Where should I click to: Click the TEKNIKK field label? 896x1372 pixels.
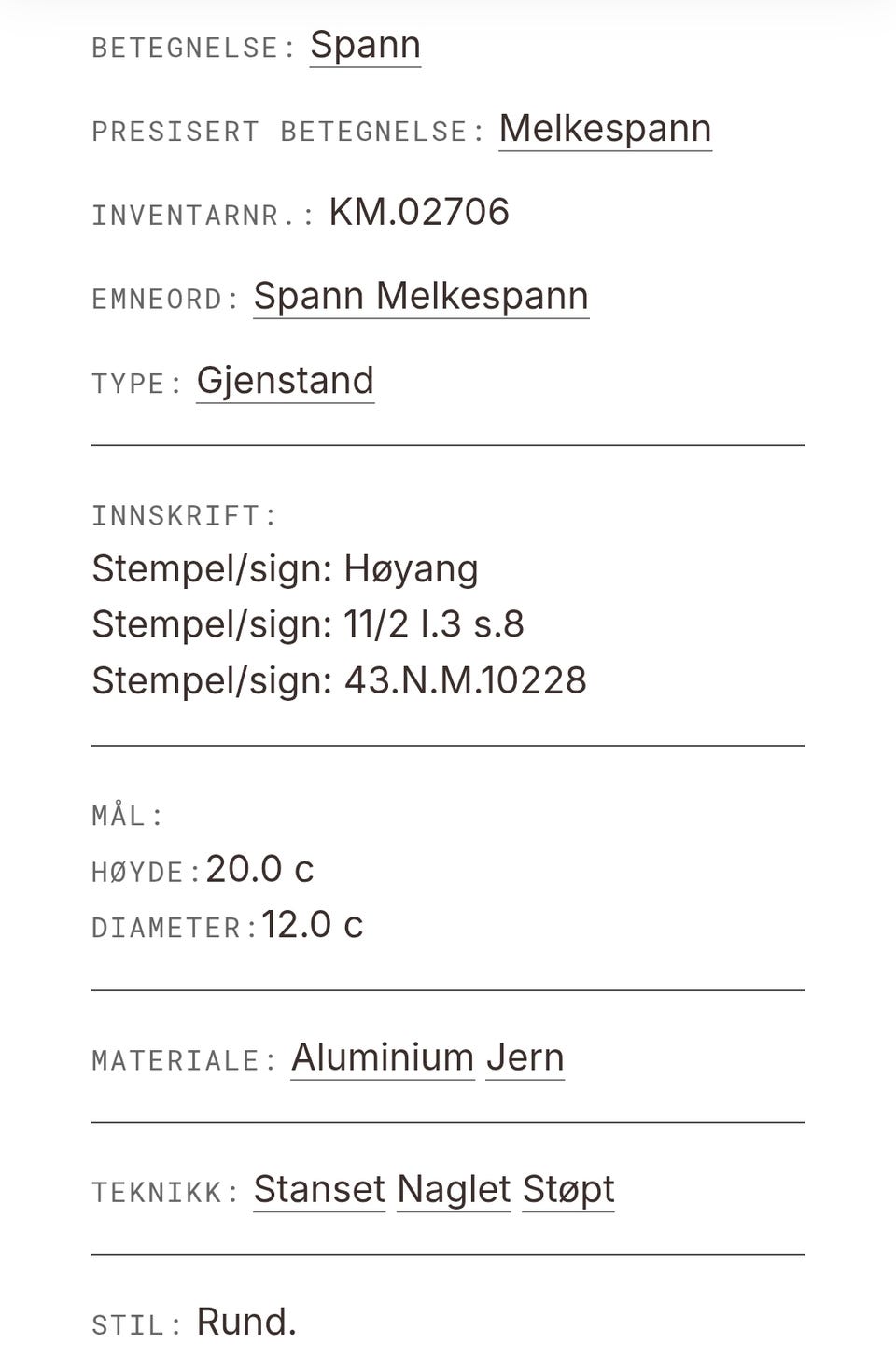point(166,1192)
